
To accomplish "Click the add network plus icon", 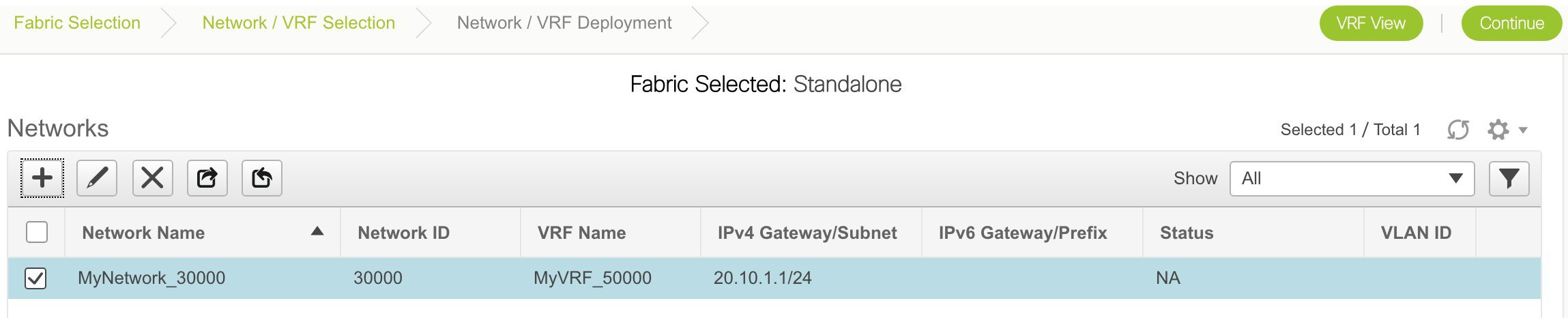I will (x=42, y=178).
